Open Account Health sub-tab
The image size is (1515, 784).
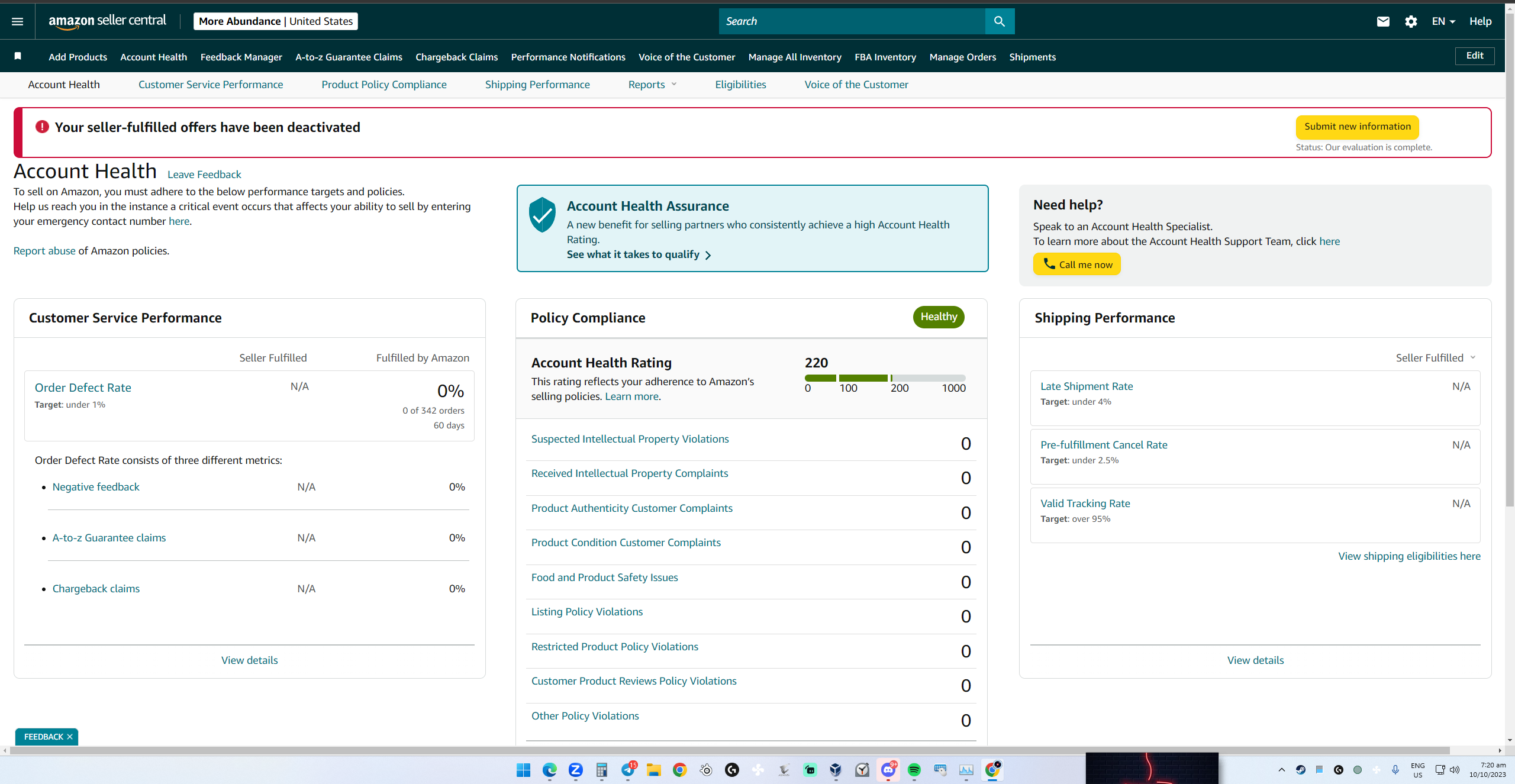64,85
